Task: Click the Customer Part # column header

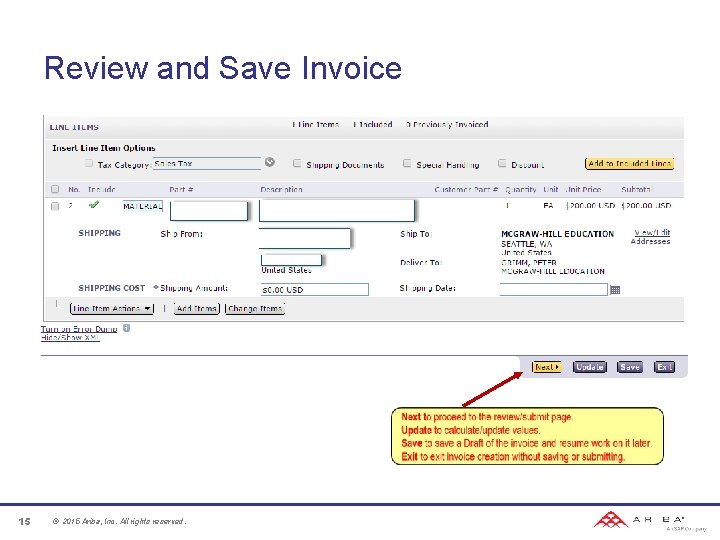Action: pos(466,189)
